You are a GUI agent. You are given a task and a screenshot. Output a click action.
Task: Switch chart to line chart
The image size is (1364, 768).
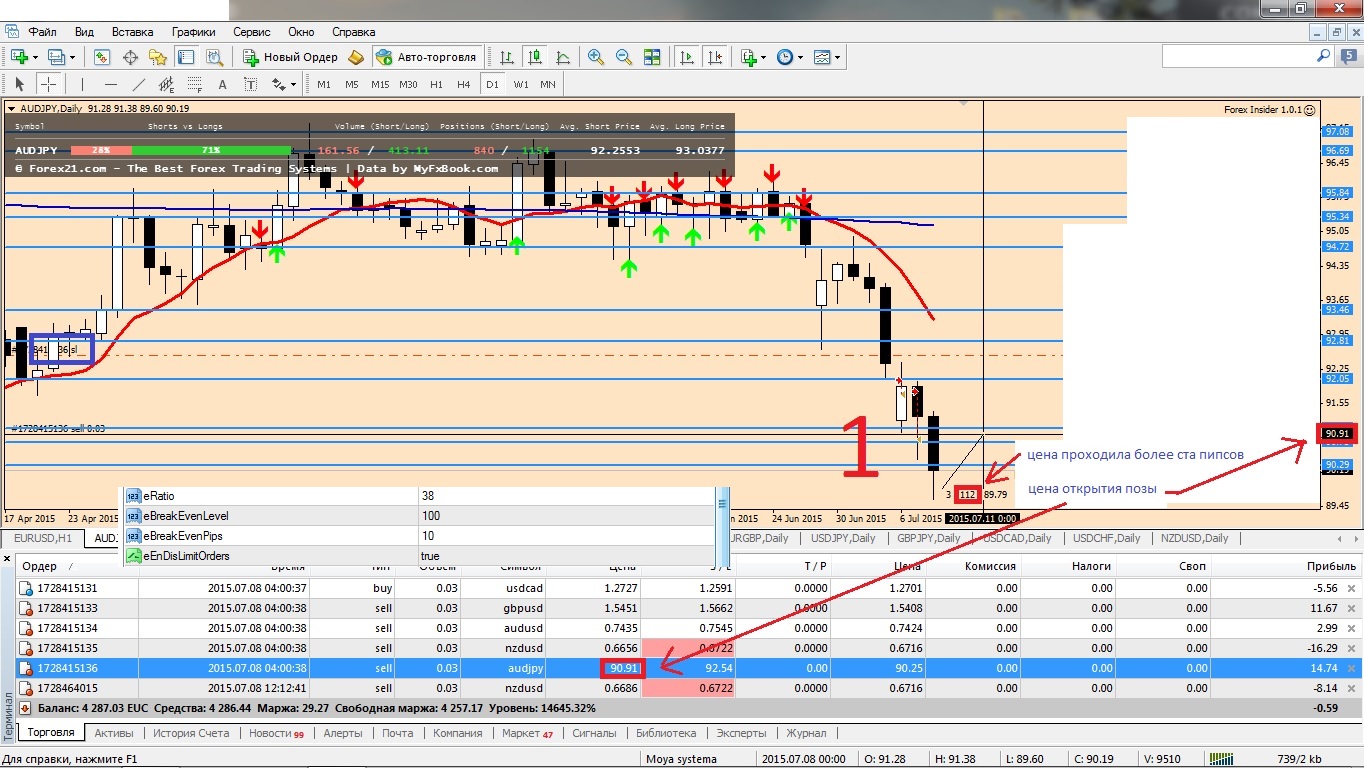click(x=563, y=57)
